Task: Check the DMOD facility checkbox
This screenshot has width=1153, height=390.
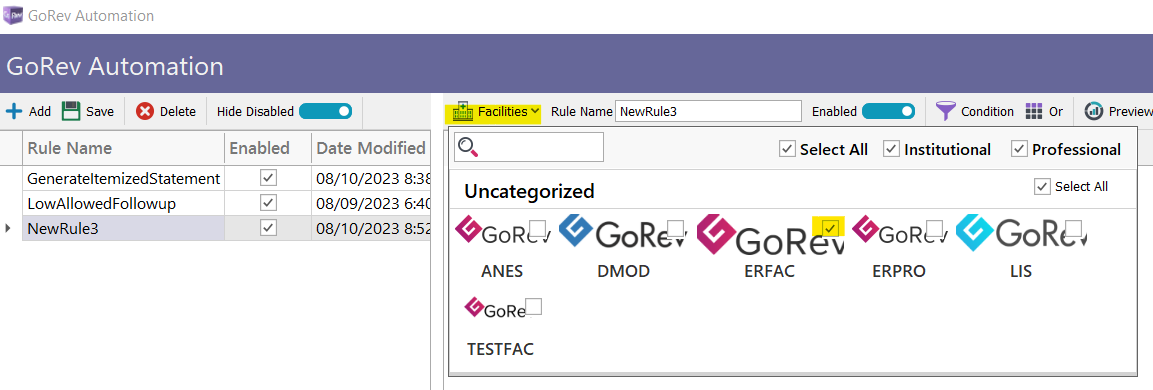Action: point(674,227)
